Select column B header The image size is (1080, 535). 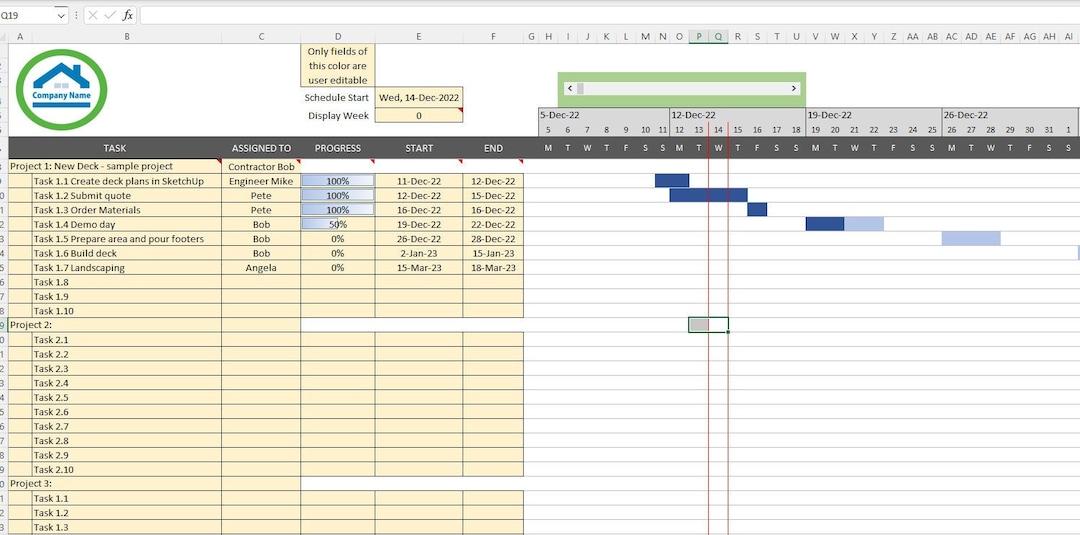(x=127, y=37)
